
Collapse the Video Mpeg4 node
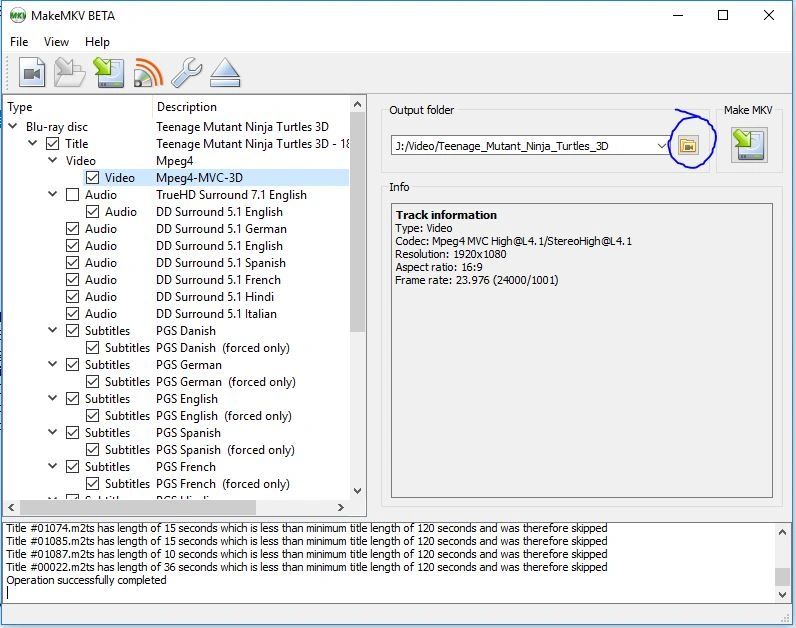coord(52,160)
